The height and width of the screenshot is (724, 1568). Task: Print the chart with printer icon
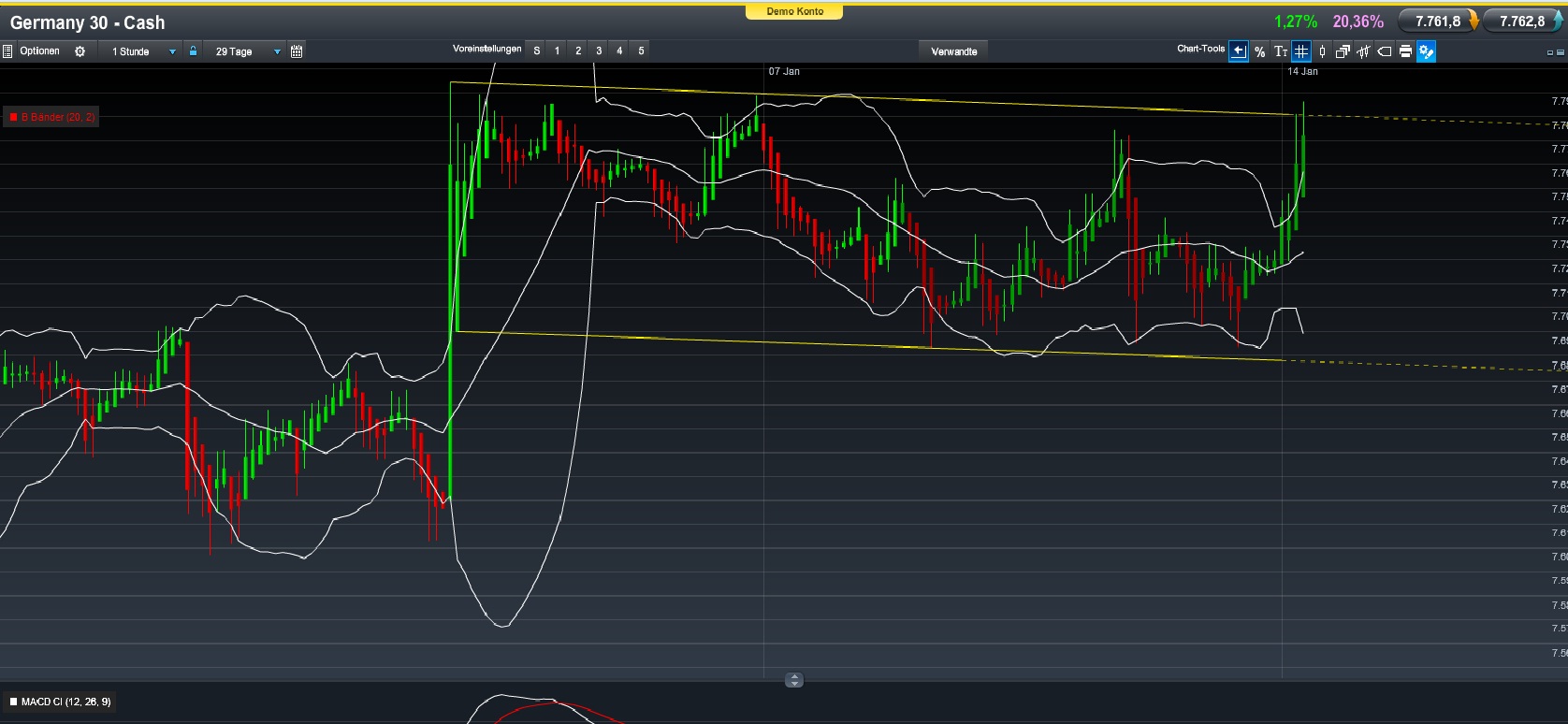[1405, 51]
